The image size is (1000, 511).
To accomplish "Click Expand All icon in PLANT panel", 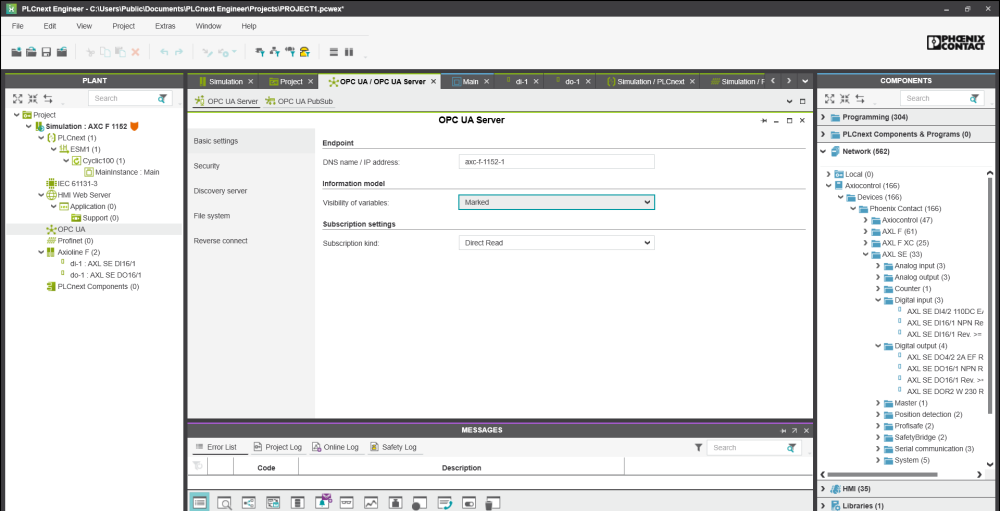I will [18, 99].
